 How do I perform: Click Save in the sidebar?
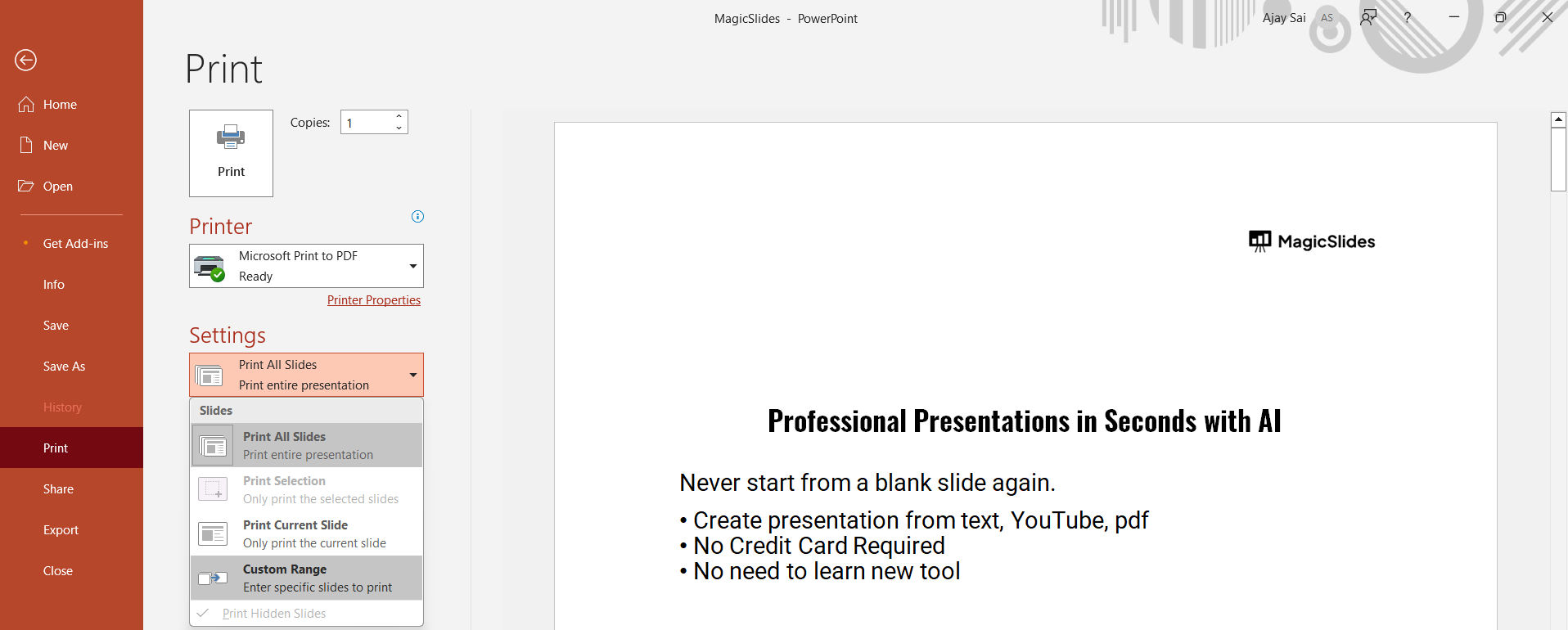click(x=71, y=326)
